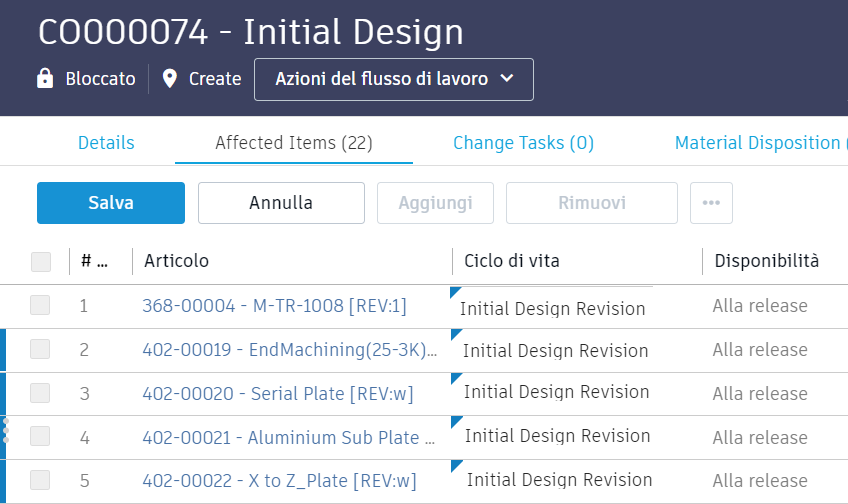Tick checkbox for X to Z_Plate row

40,480
